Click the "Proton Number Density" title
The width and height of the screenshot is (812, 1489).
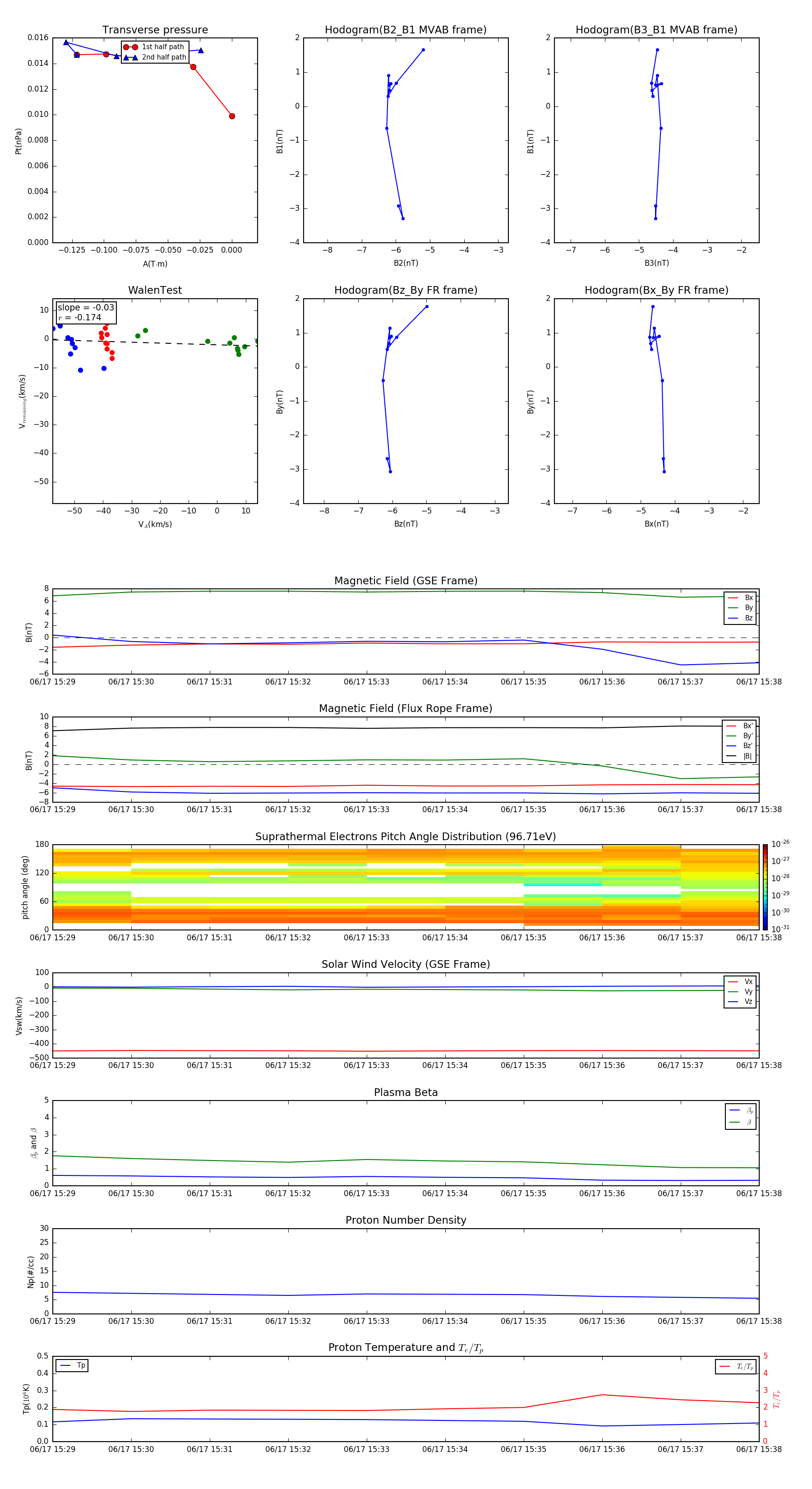(x=406, y=1220)
